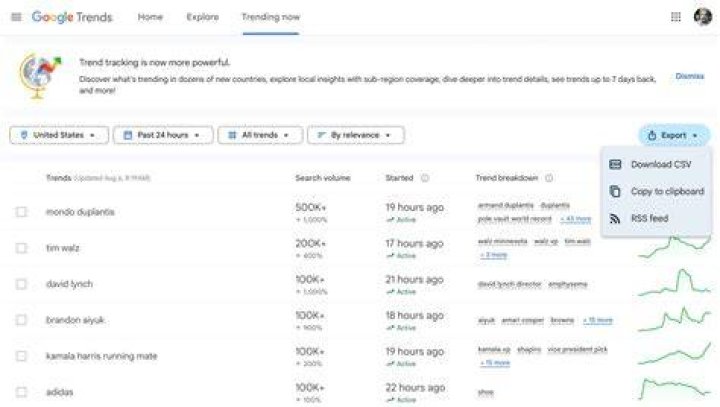Open kamala harris running mate sparkline

[x=675, y=354]
